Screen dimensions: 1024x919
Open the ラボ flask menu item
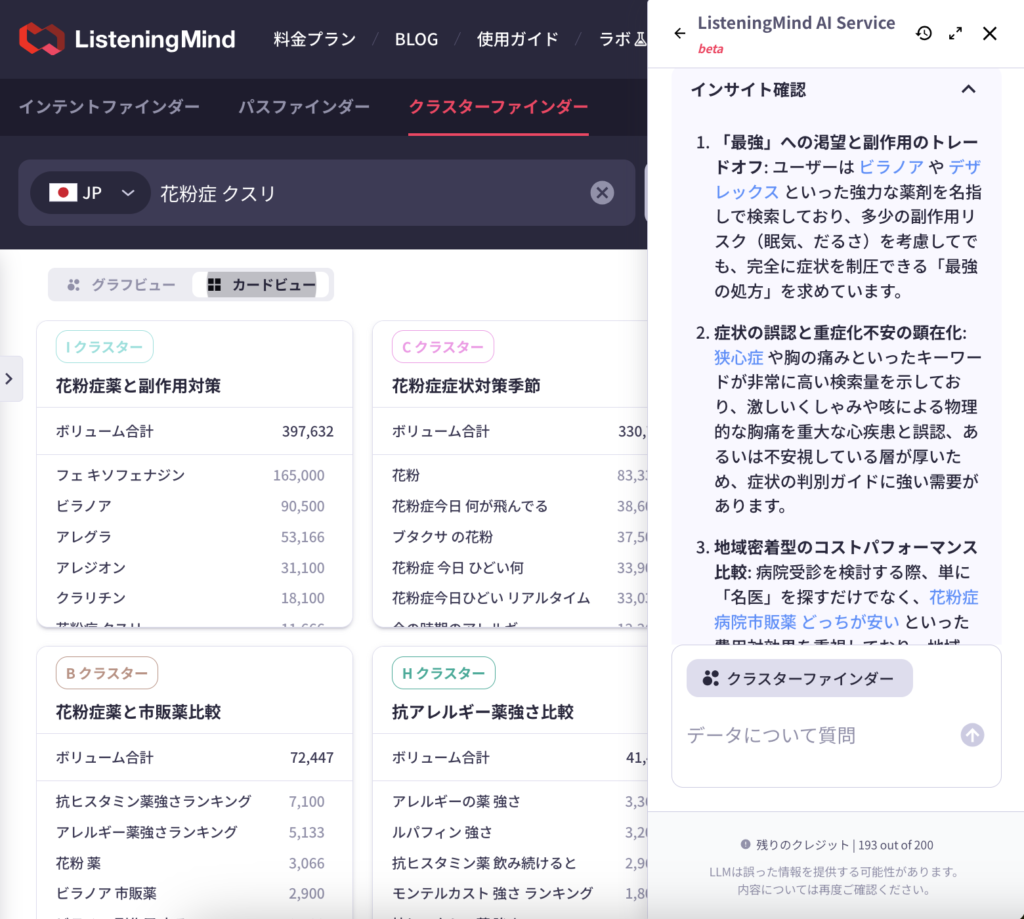tap(621, 39)
